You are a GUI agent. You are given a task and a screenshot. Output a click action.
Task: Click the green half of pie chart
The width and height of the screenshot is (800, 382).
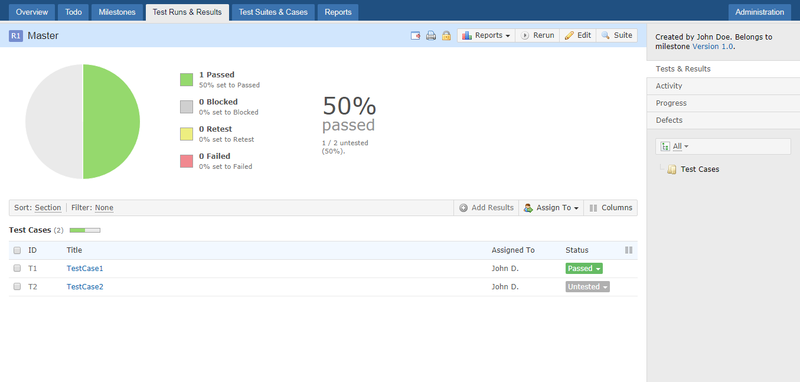pos(112,121)
